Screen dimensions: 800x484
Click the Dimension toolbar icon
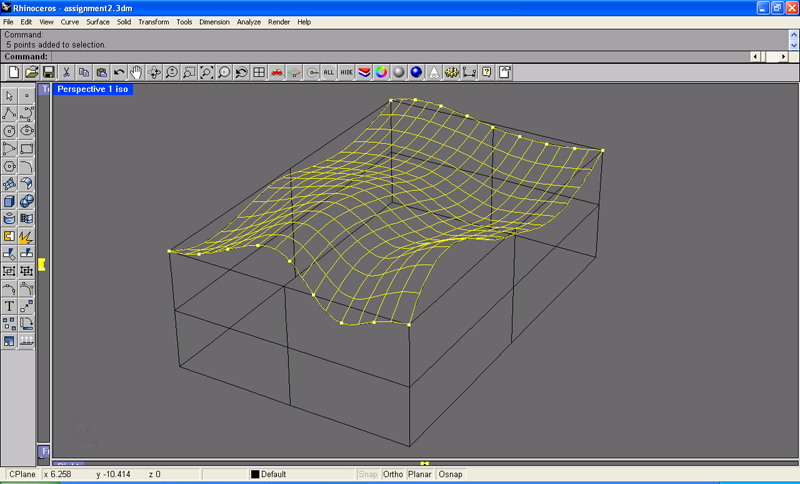pyautogui.click(x=469, y=72)
